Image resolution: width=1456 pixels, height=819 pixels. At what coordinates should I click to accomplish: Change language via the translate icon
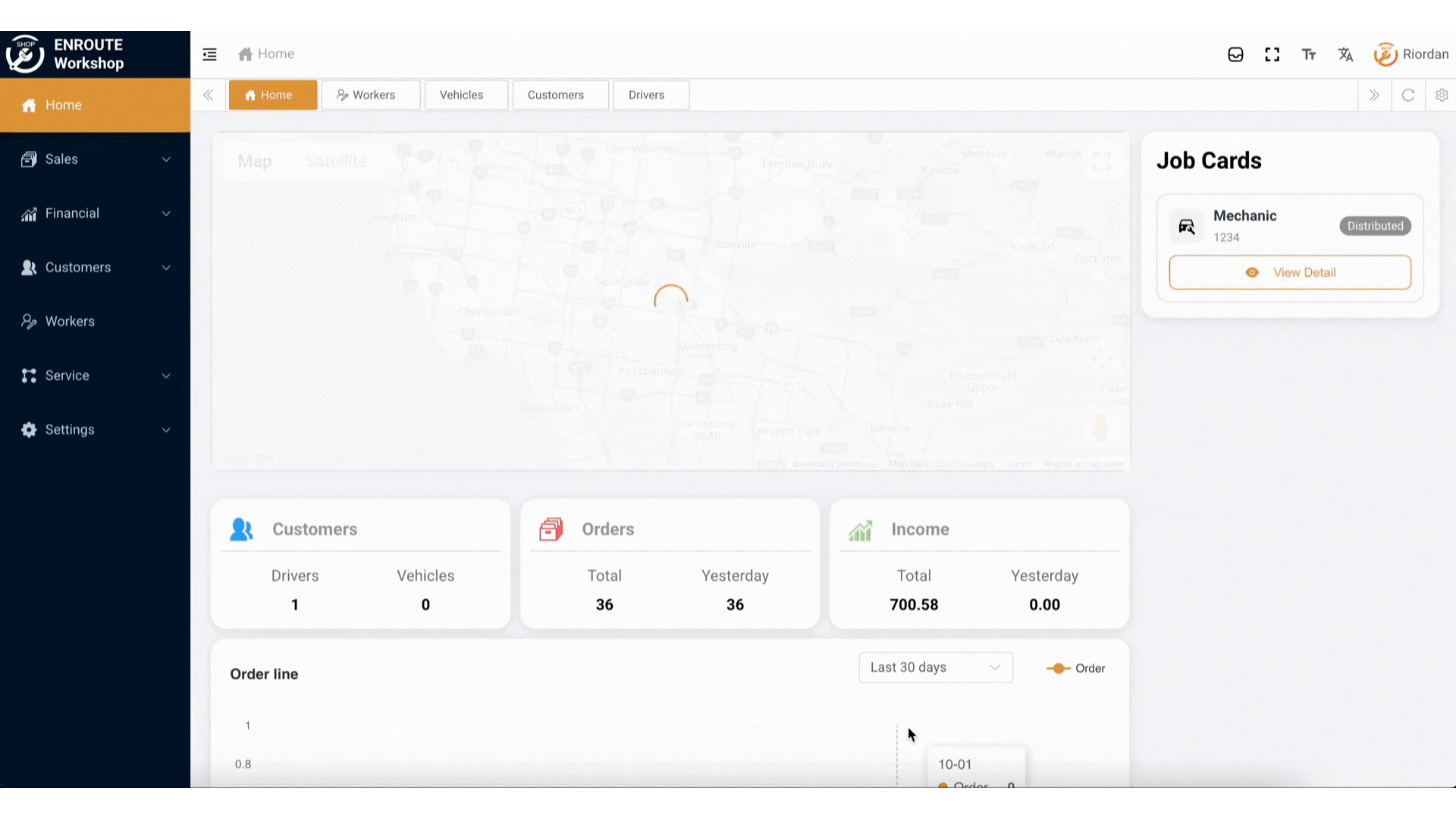tap(1345, 54)
